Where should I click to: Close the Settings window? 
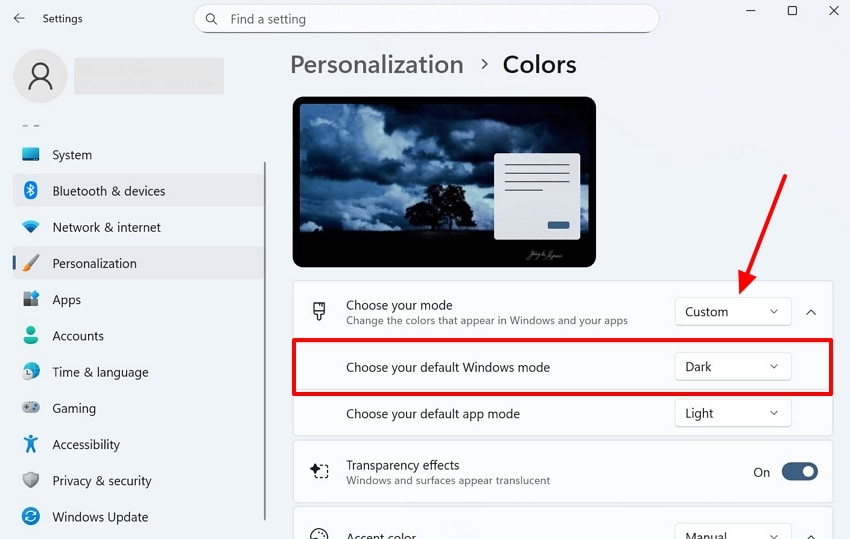pyautogui.click(x=834, y=10)
